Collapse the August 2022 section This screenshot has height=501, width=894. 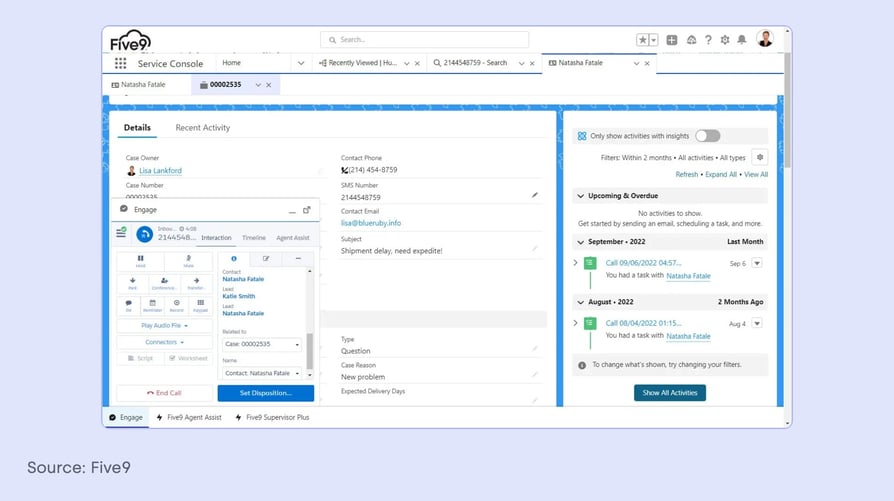580,302
